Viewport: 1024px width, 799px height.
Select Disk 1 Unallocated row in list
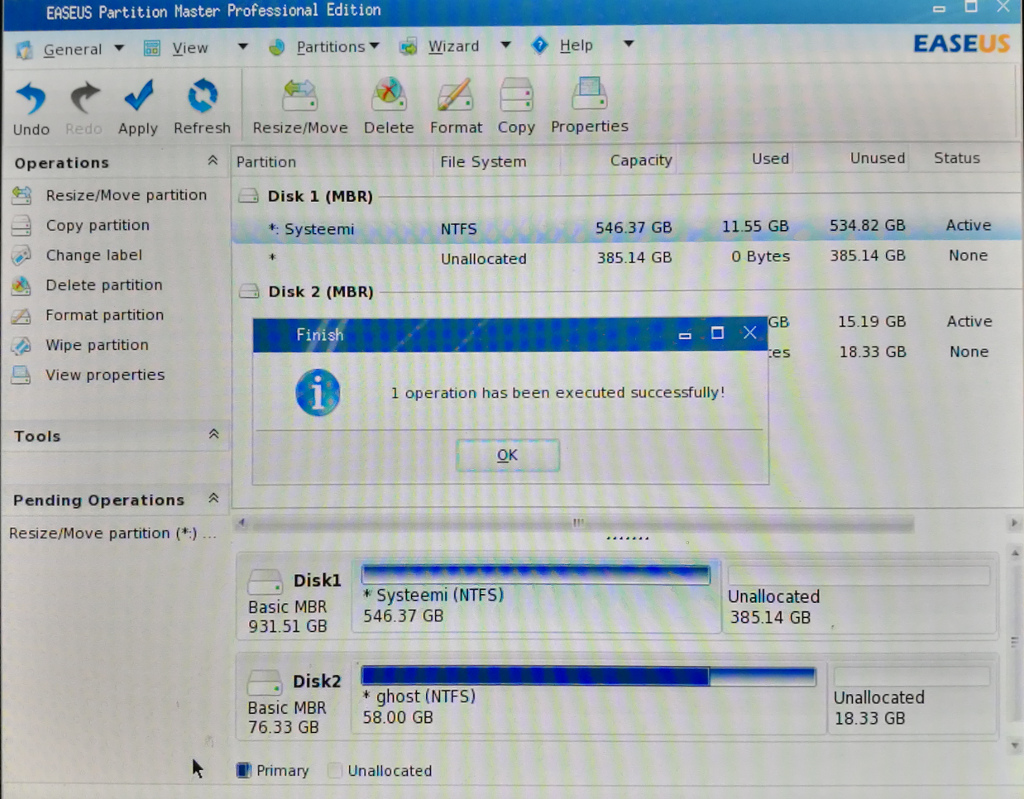[627, 257]
